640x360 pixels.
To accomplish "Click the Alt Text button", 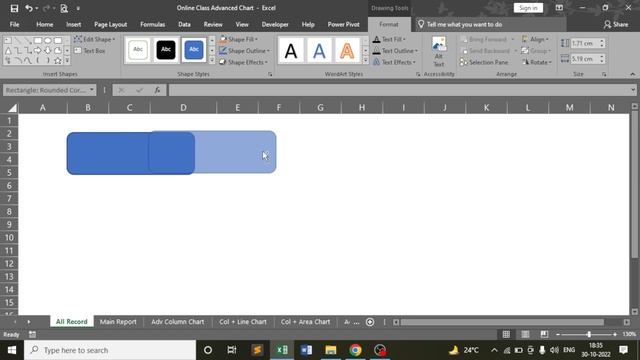I will click(x=439, y=52).
